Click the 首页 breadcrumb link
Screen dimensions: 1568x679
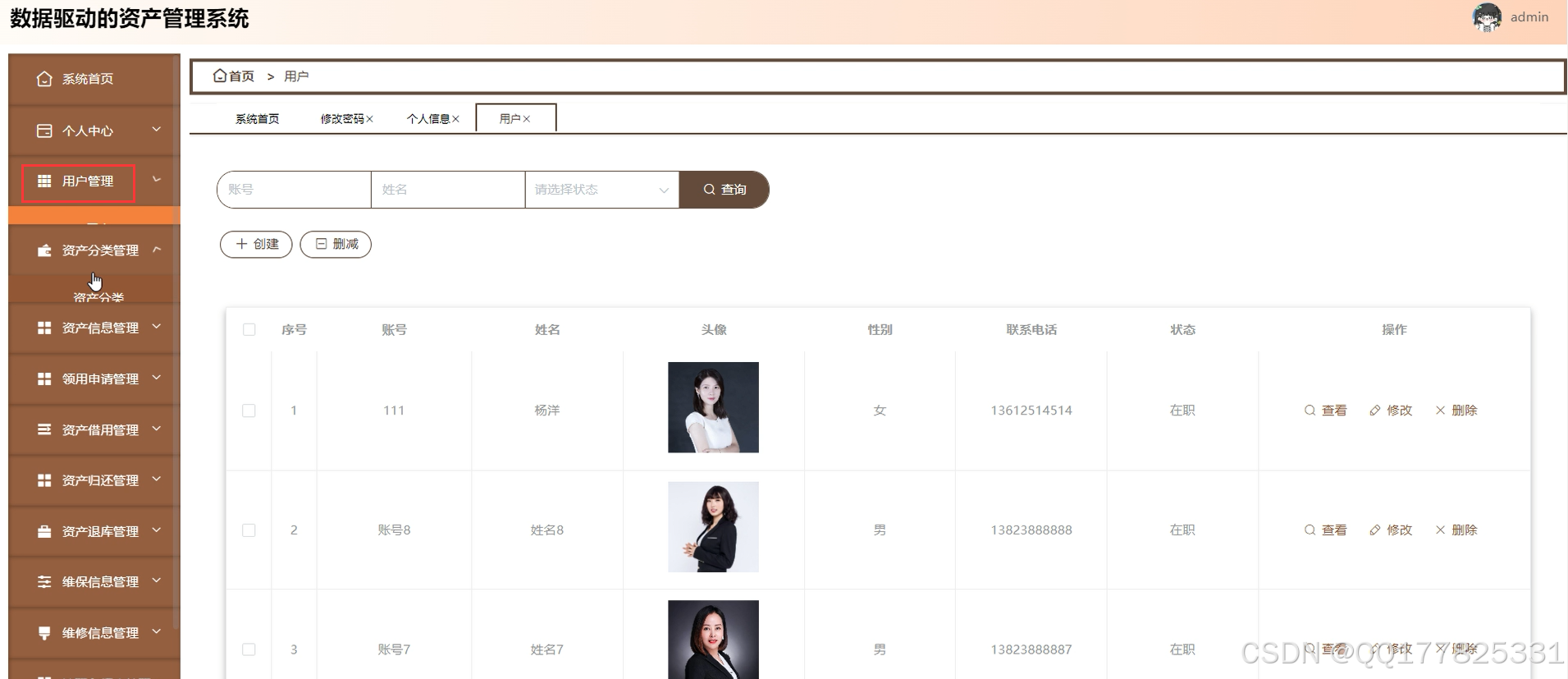(241, 76)
